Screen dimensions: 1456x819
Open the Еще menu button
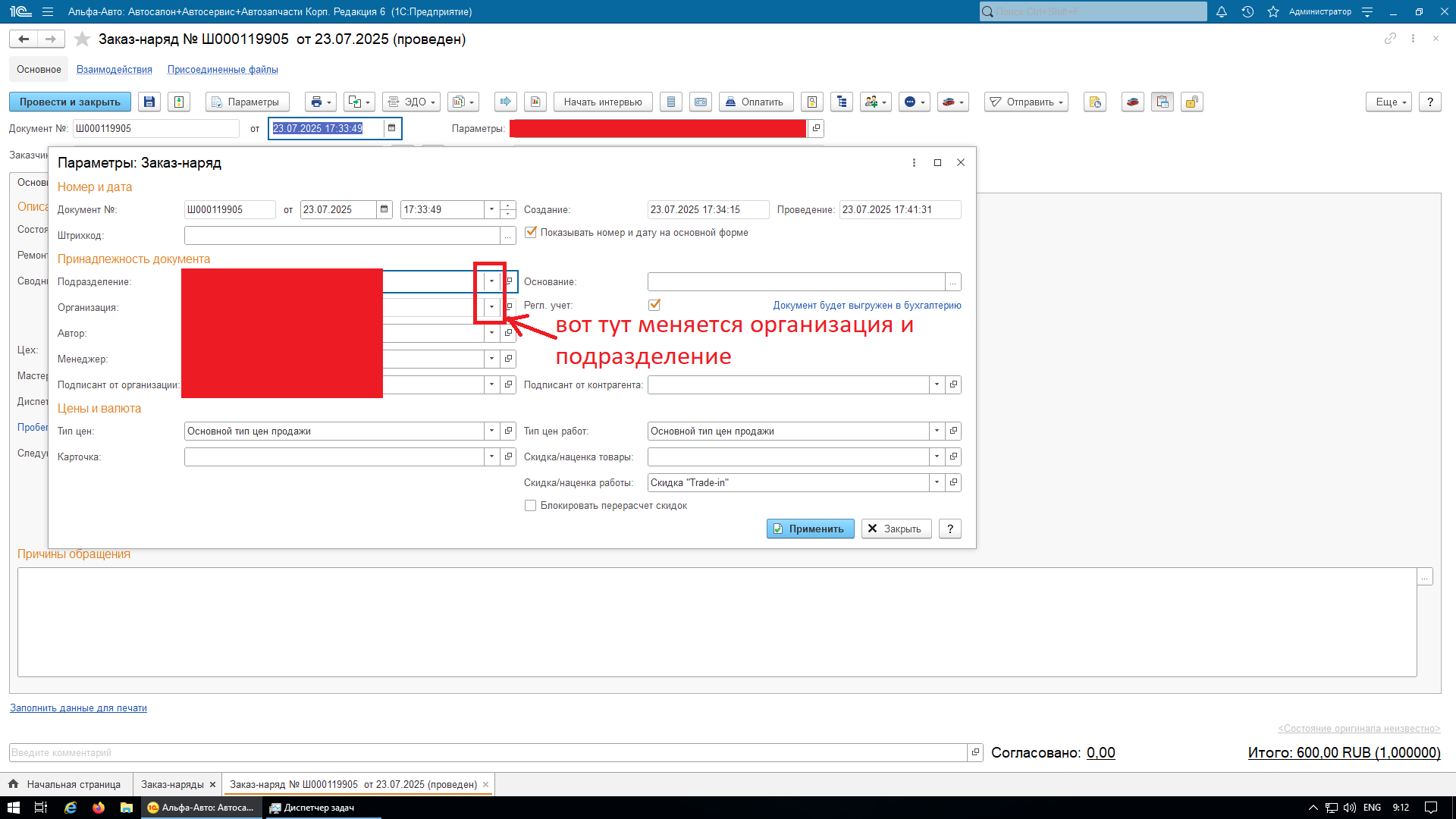pyautogui.click(x=1389, y=102)
